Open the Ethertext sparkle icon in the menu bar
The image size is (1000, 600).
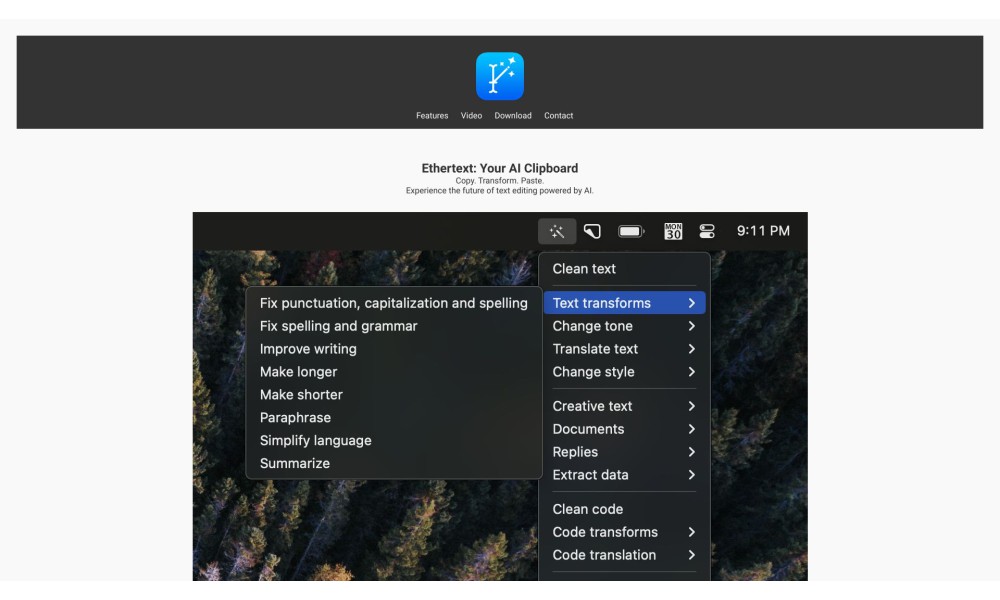click(557, 231)
